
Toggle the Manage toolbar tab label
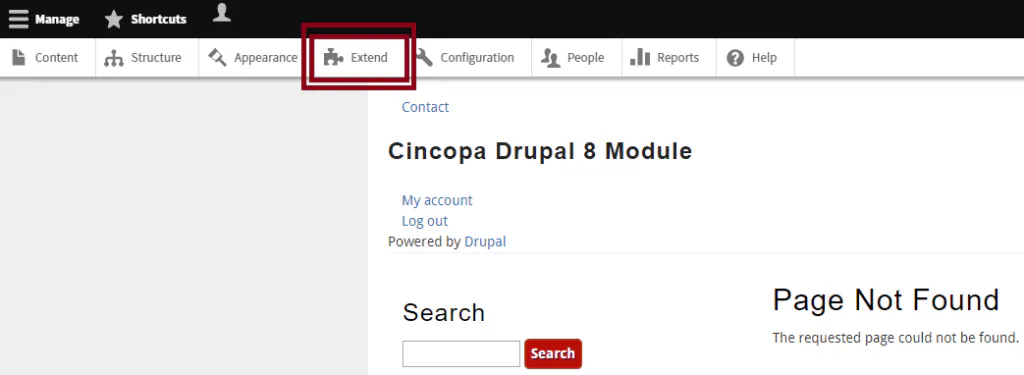[x=57, y=20]
